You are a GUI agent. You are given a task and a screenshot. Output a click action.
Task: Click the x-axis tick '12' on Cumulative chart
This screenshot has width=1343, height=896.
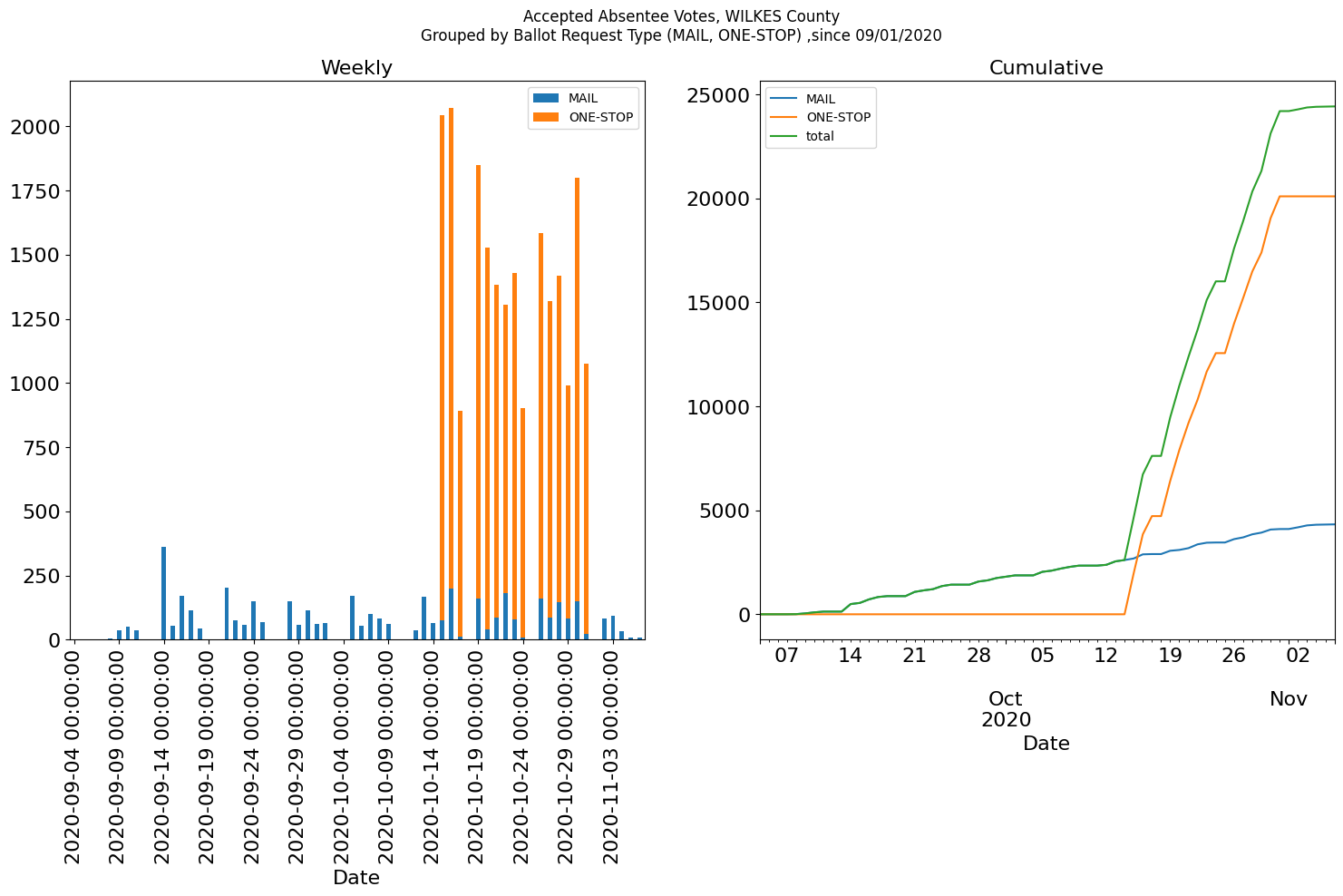[1106, 655]
